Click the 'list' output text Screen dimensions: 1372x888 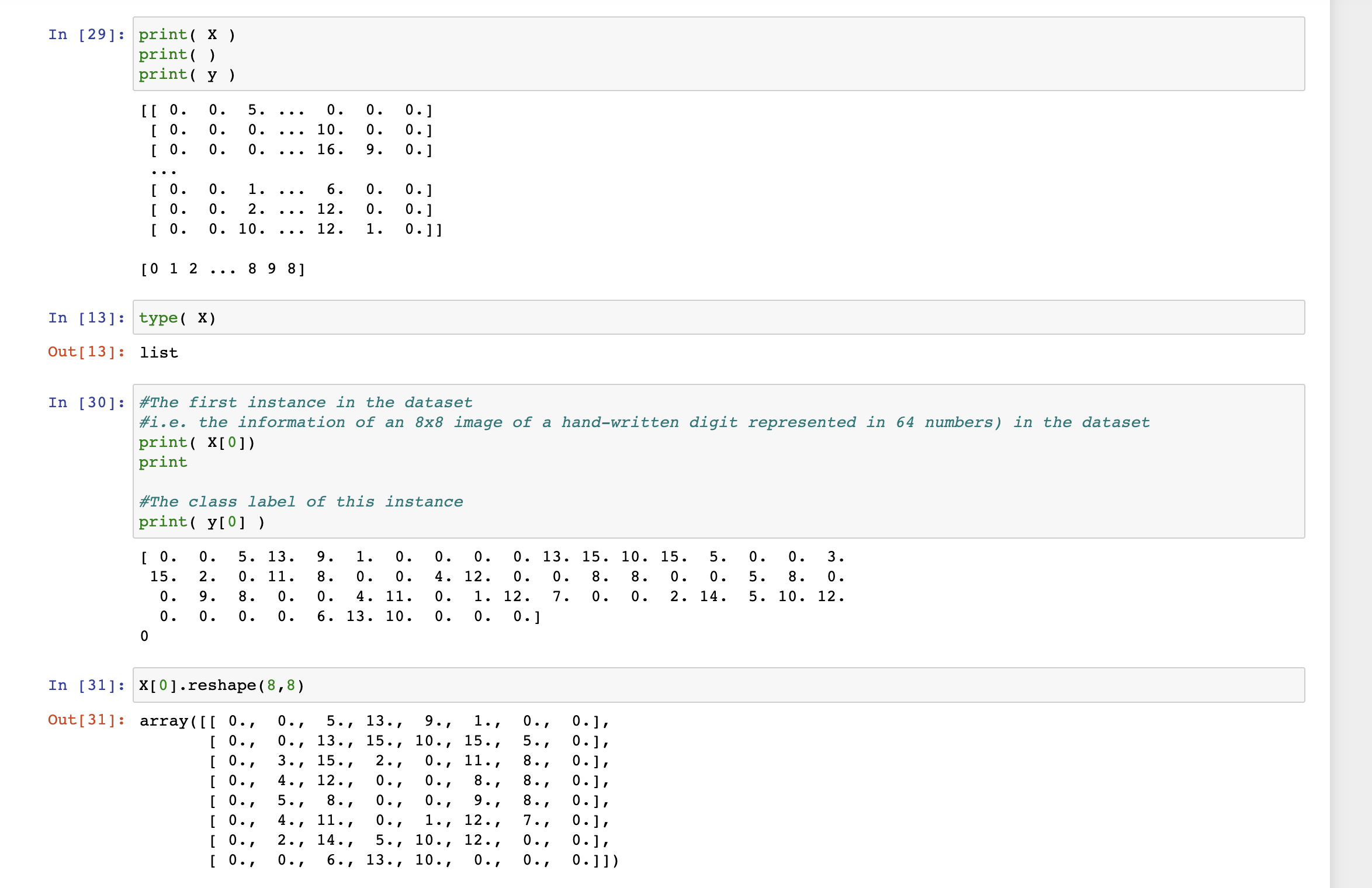tap(159, 353)
